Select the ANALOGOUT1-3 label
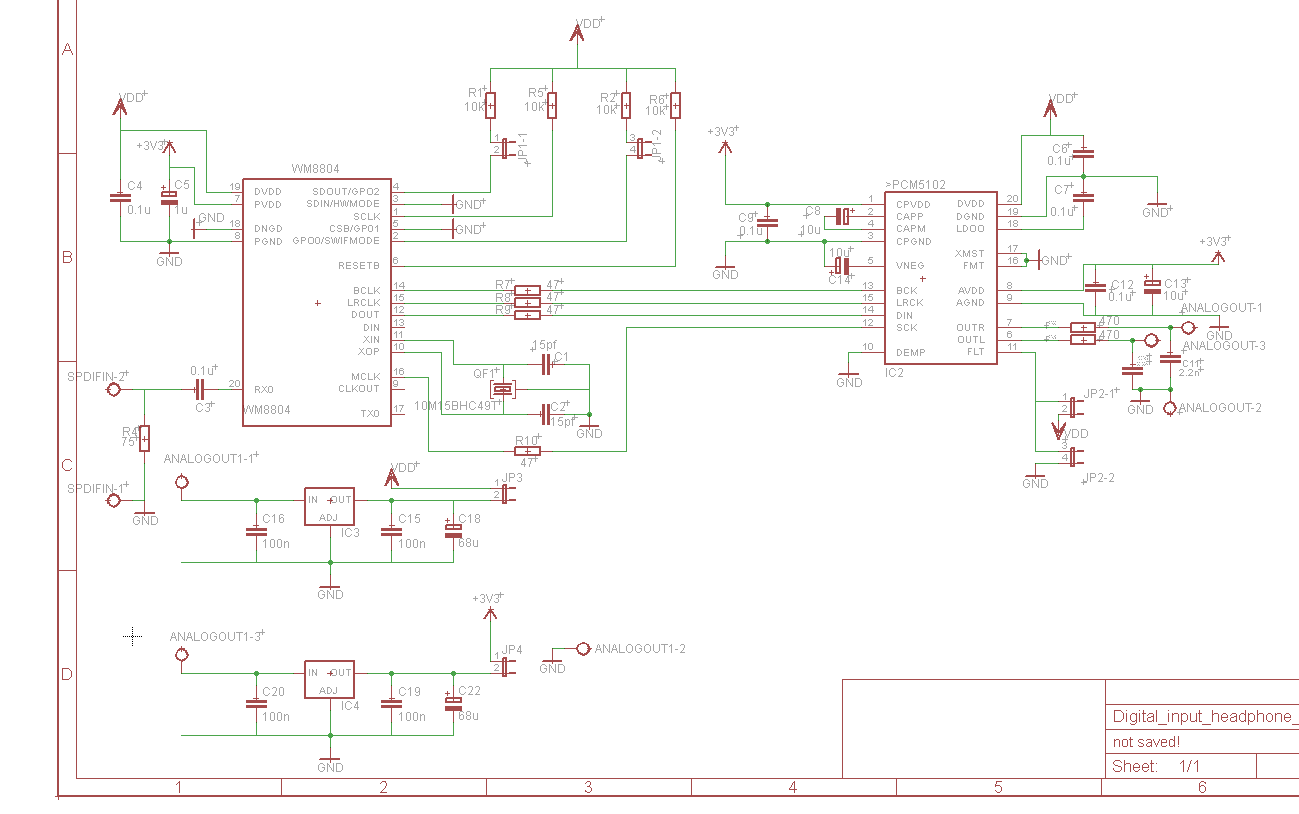 click(217, 636)
